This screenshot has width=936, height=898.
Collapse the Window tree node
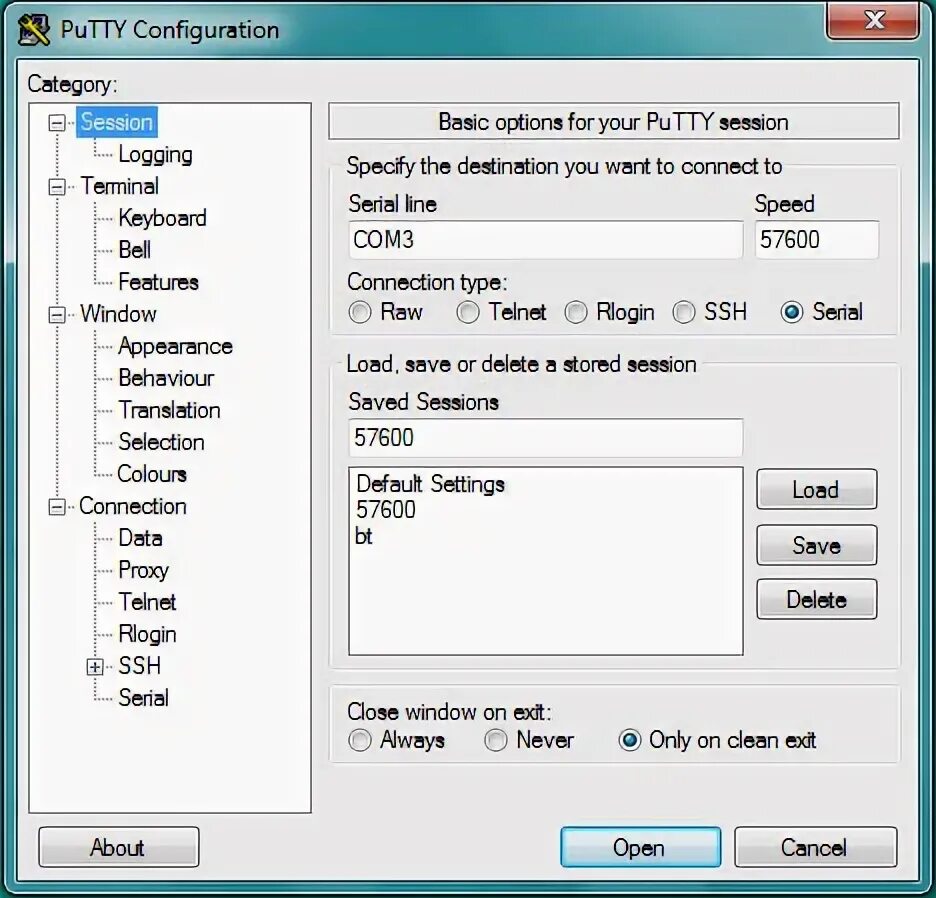[x=57, y=315]
